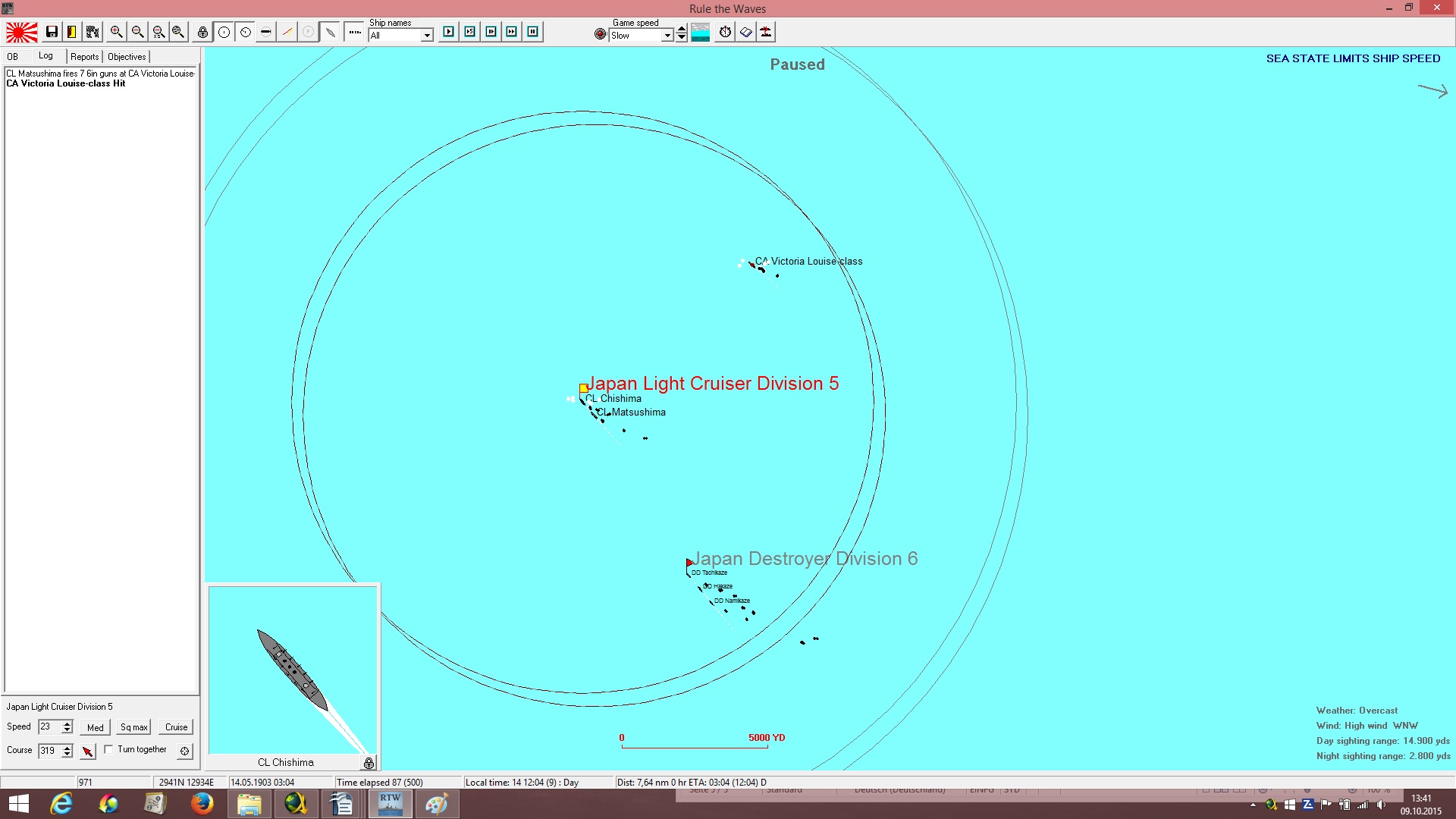
Task: Switch to the Log tab
Action: click(46, 56)
